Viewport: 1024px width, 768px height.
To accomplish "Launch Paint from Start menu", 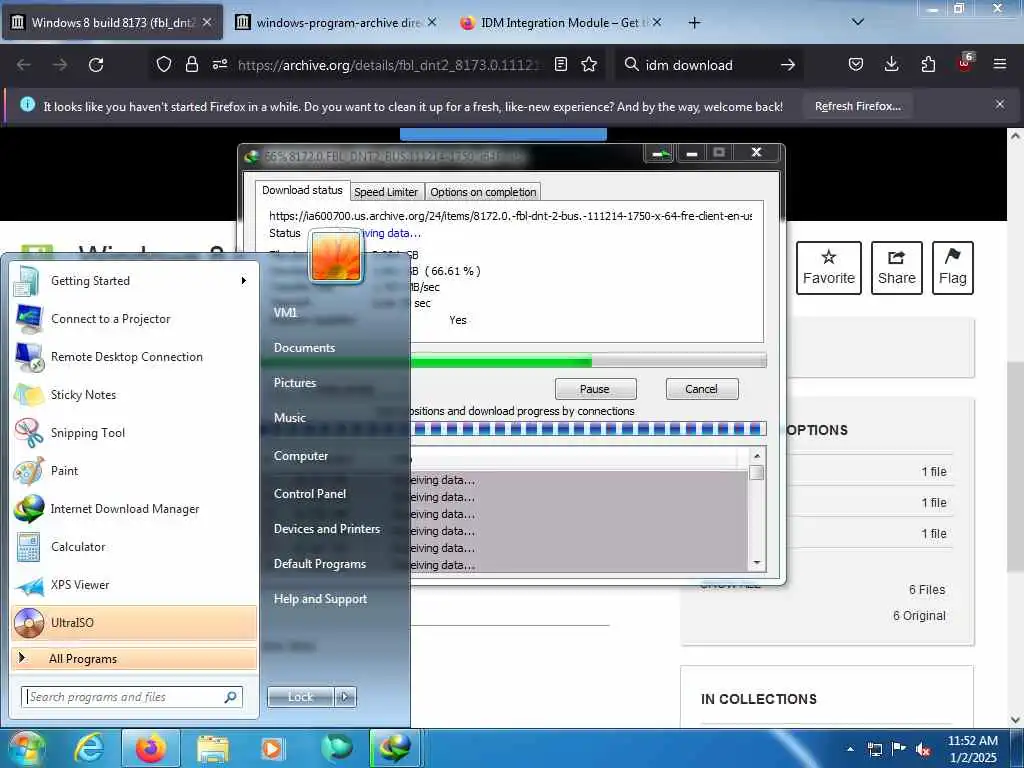I will tap(133, 471).
